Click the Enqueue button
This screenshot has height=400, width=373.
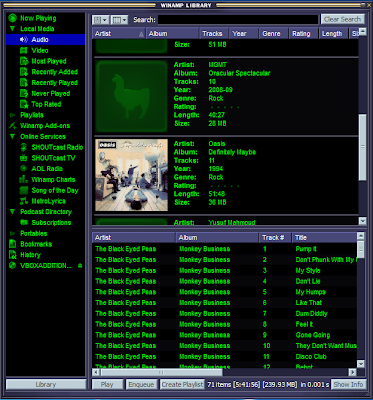[141, 384]
